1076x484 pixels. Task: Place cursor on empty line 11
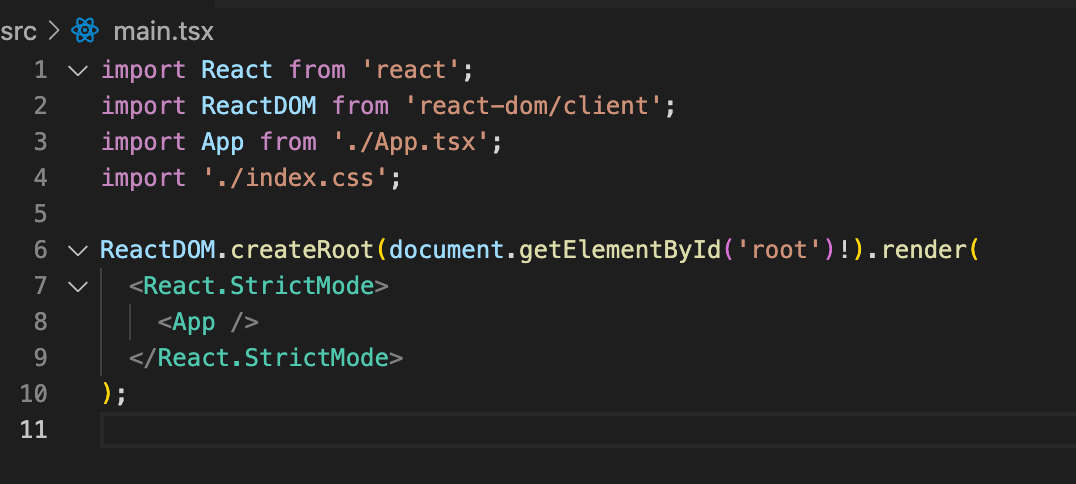point(587,430)
